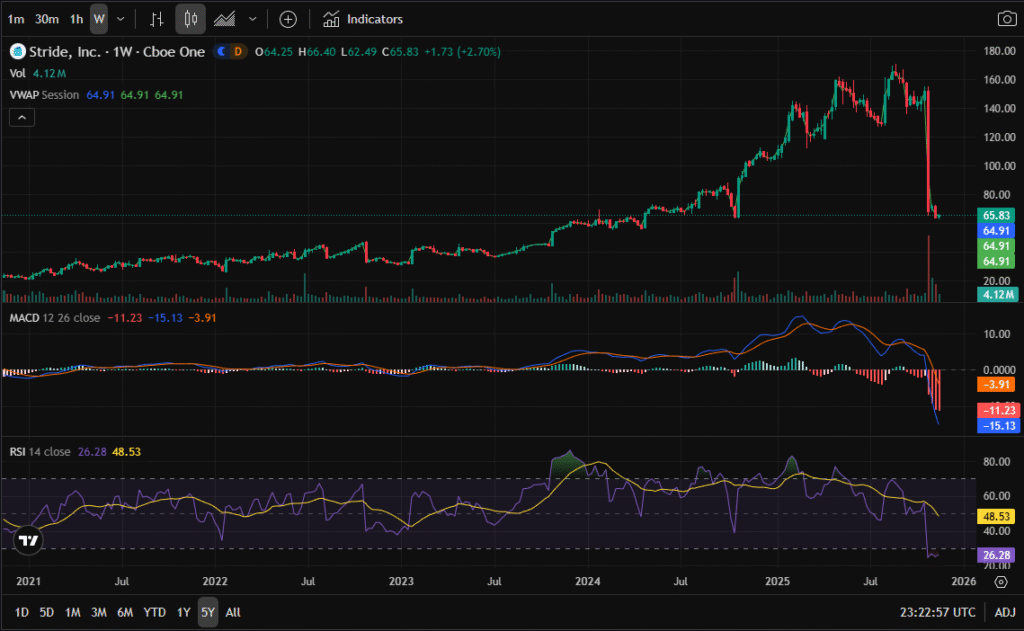Screen dimensions: 1024x631
Task: Toggle the moon extended-hours session badge
Action: [222, 50]
